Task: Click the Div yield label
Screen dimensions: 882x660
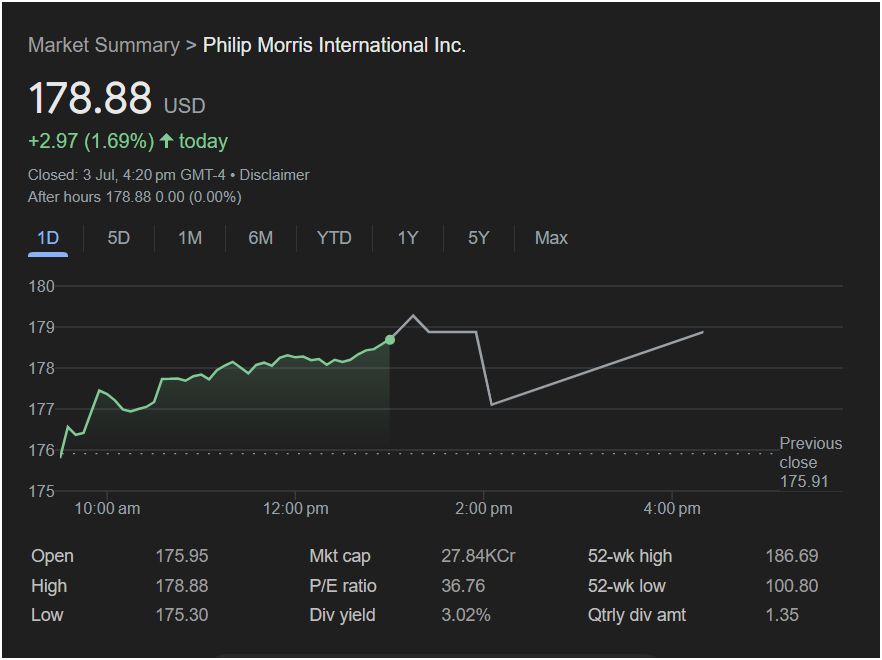Action: (x=342, y=614)
